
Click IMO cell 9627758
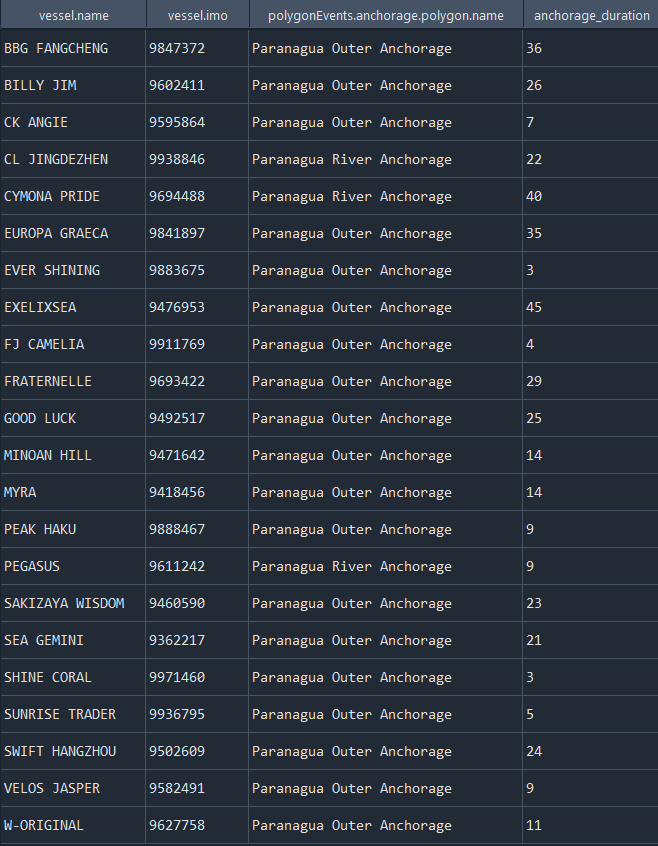[177, 826]
